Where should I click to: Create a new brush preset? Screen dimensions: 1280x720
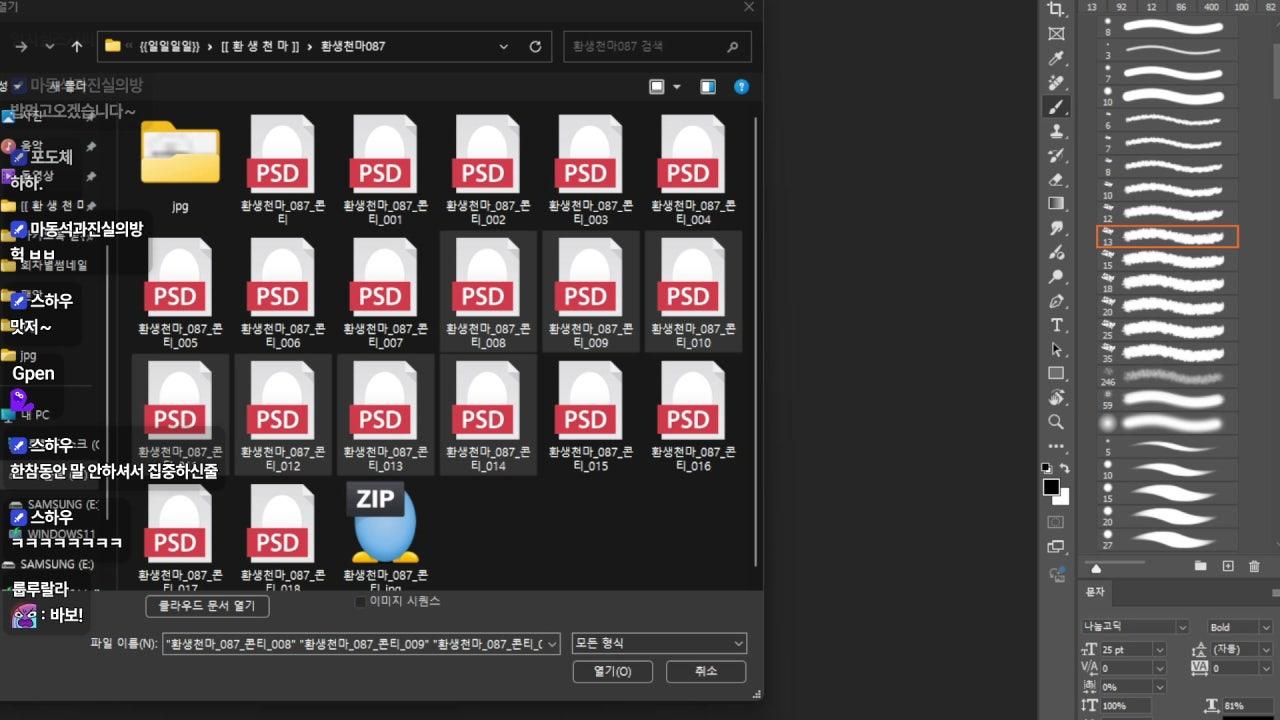click(1229, 567)
